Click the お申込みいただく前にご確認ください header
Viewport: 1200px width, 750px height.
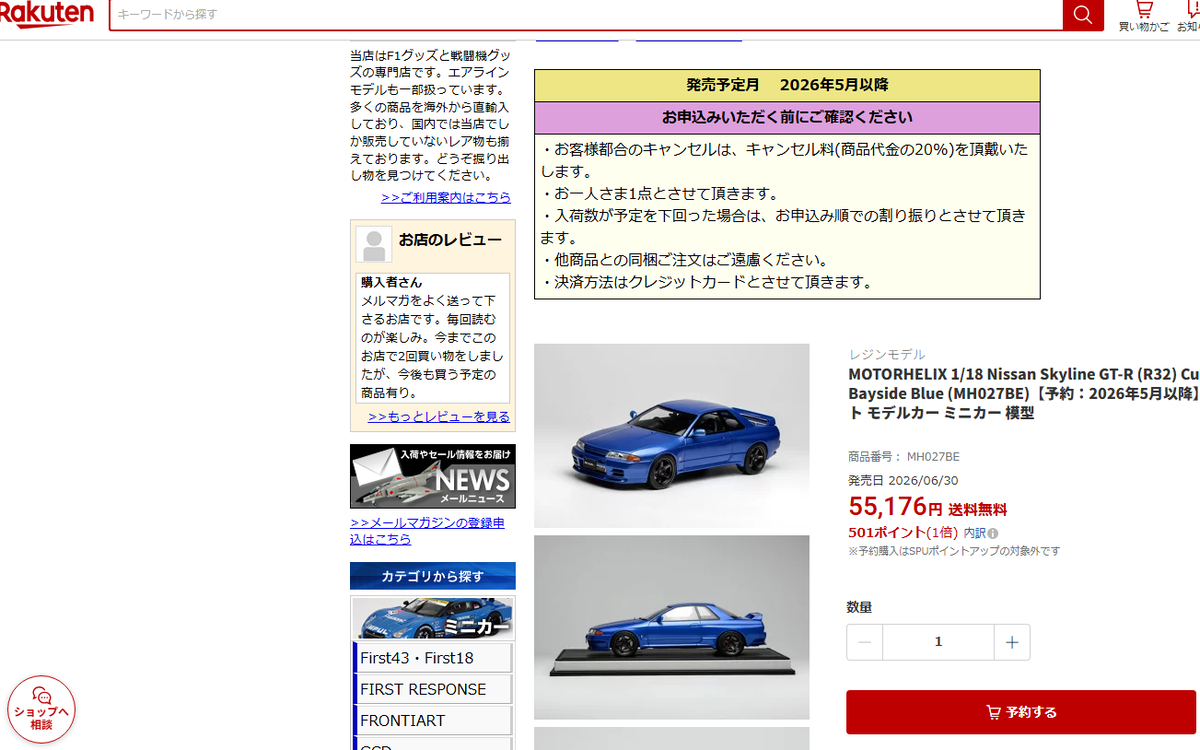pyautogui.click(x=787, y=117)
